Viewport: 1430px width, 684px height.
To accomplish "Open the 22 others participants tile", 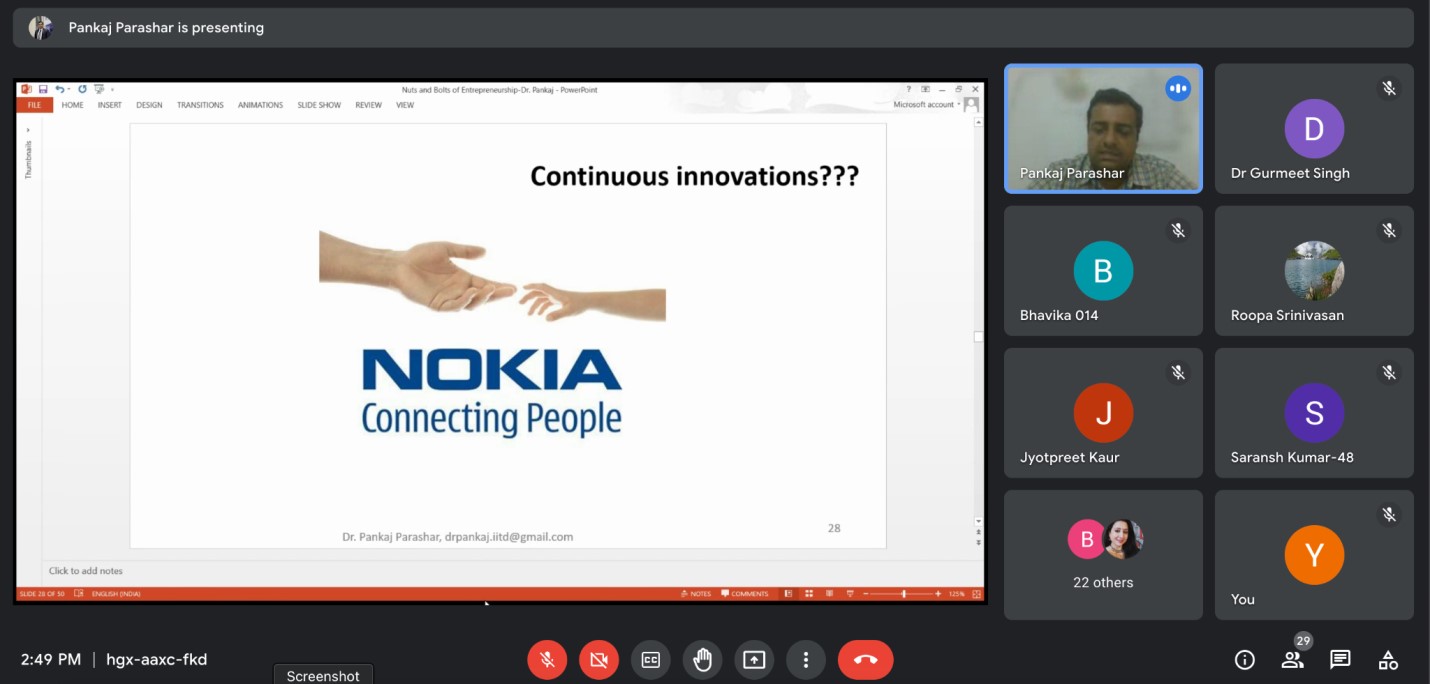I will (1103, 555).
